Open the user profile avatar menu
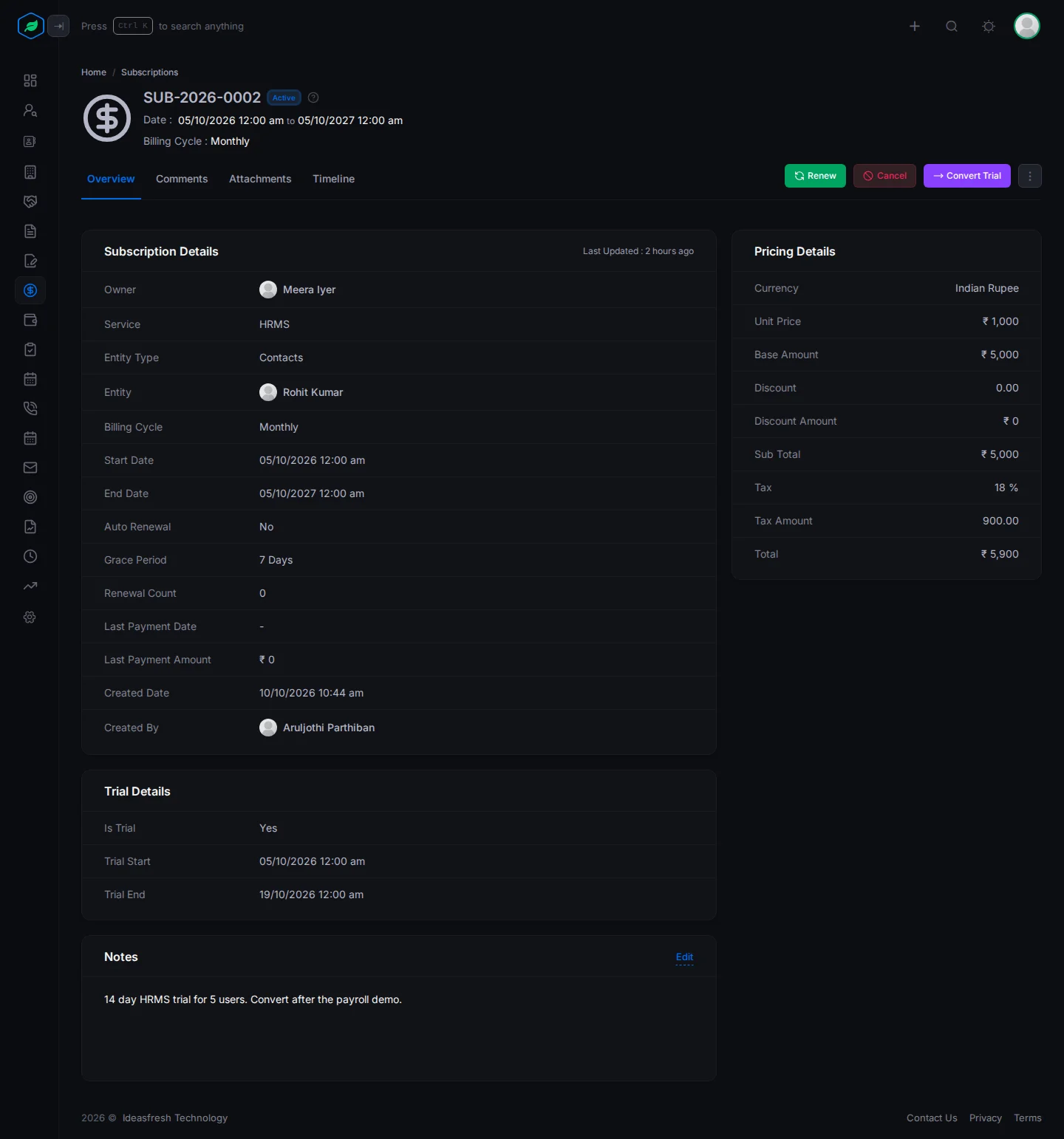Image resolution: width=1064 pixels, height=1139 pixels. coord(1027,26)
